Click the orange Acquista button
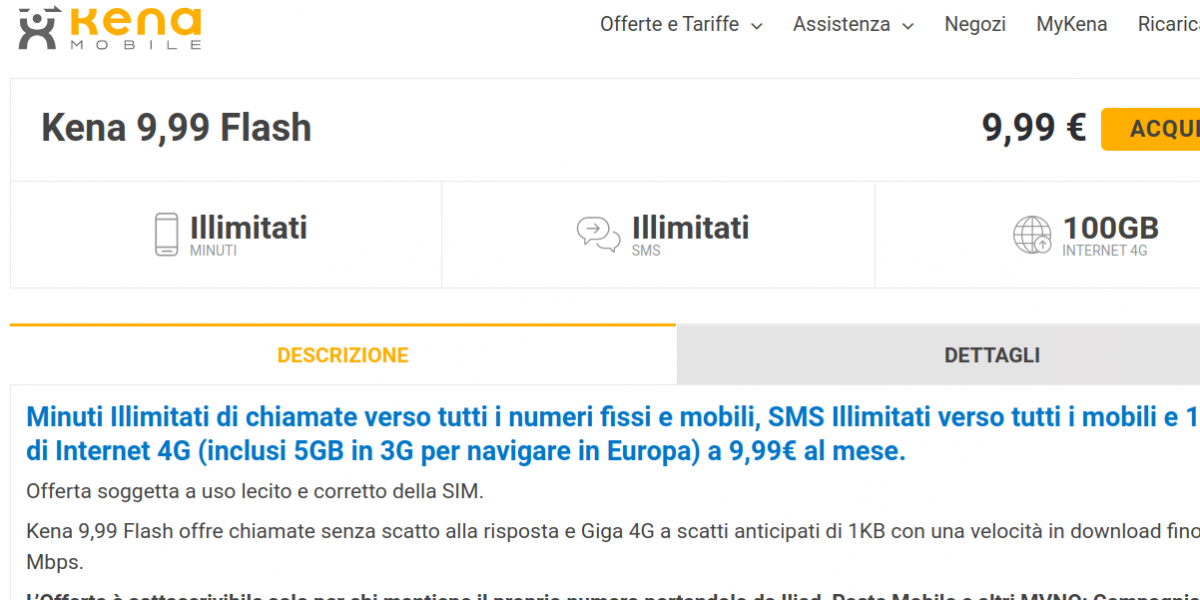Image resolution: width=1200 pixels, height=600 pixels. click(x=1151, y=129)
